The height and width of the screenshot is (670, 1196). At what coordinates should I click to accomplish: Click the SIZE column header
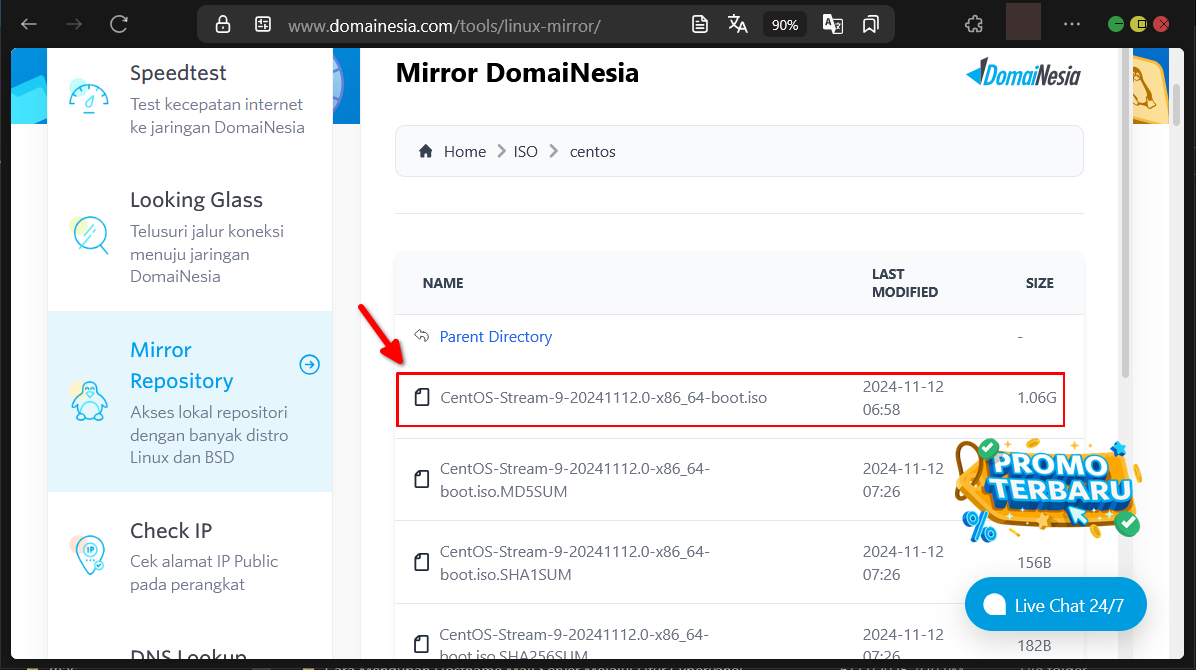click(1040, 283)
